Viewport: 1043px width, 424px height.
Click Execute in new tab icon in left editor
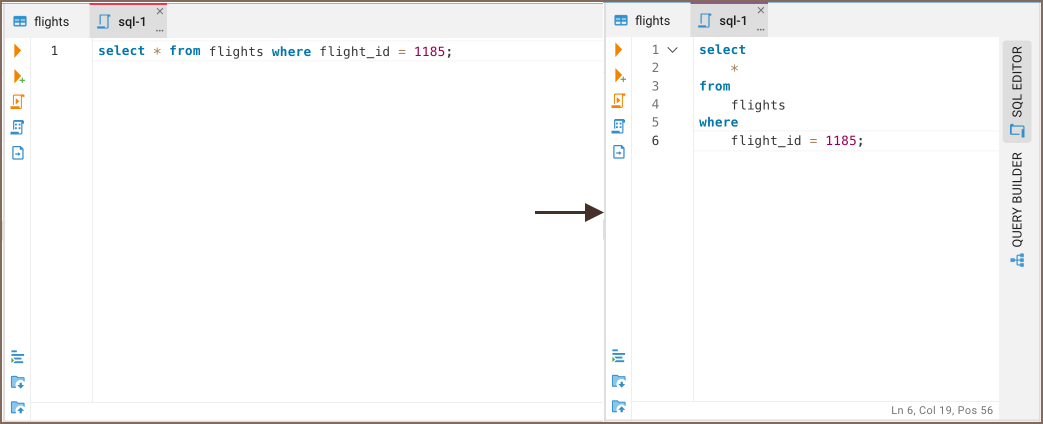coord(18,76)
